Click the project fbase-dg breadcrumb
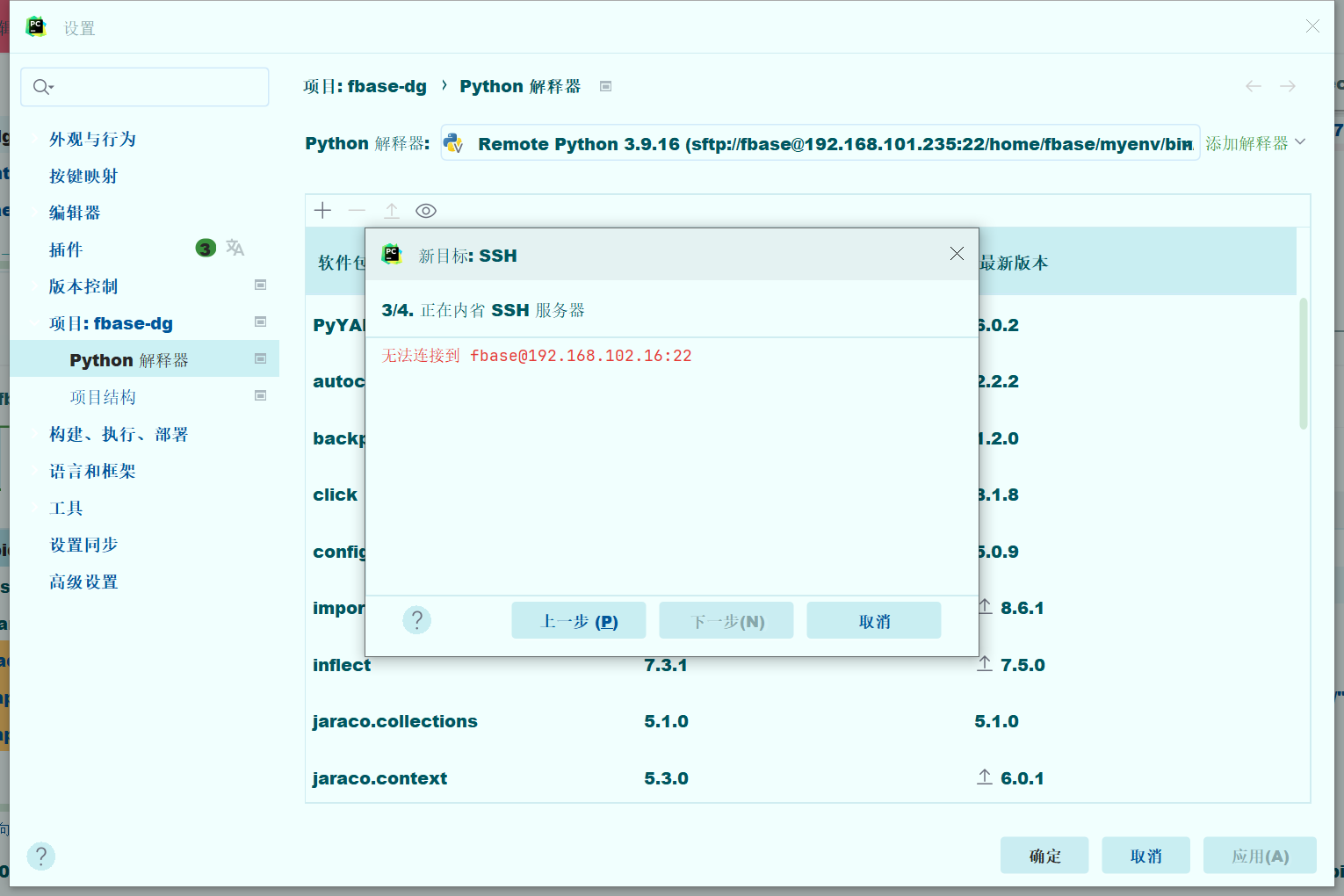This screenshot has height=896, width=1344. pos(365,86)
